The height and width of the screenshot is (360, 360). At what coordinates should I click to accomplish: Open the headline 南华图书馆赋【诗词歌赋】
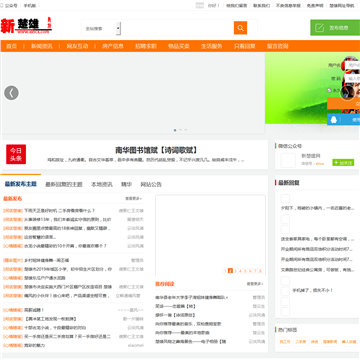tap(156, 150)
